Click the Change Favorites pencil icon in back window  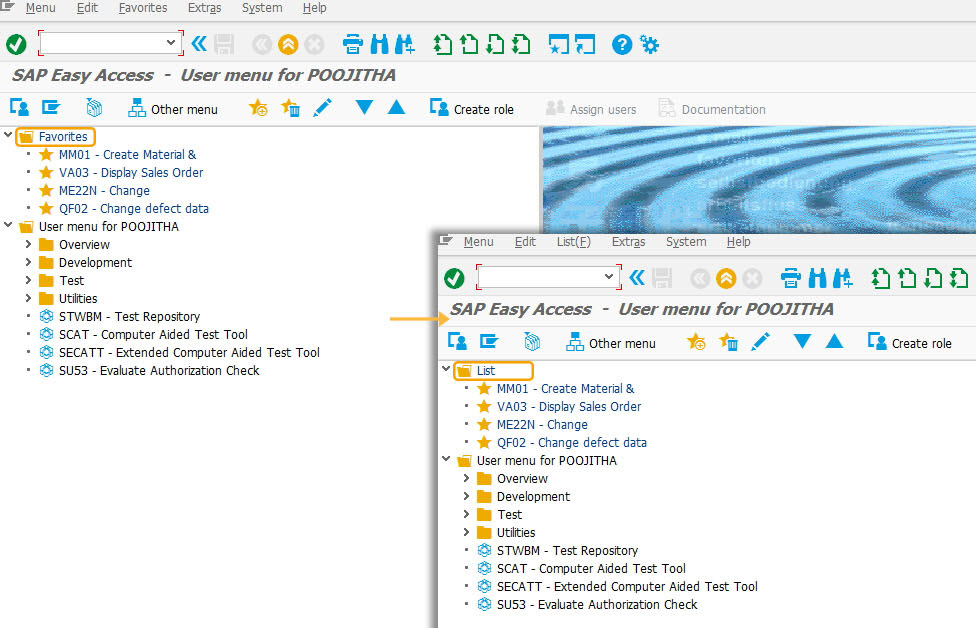click(322, 108)
